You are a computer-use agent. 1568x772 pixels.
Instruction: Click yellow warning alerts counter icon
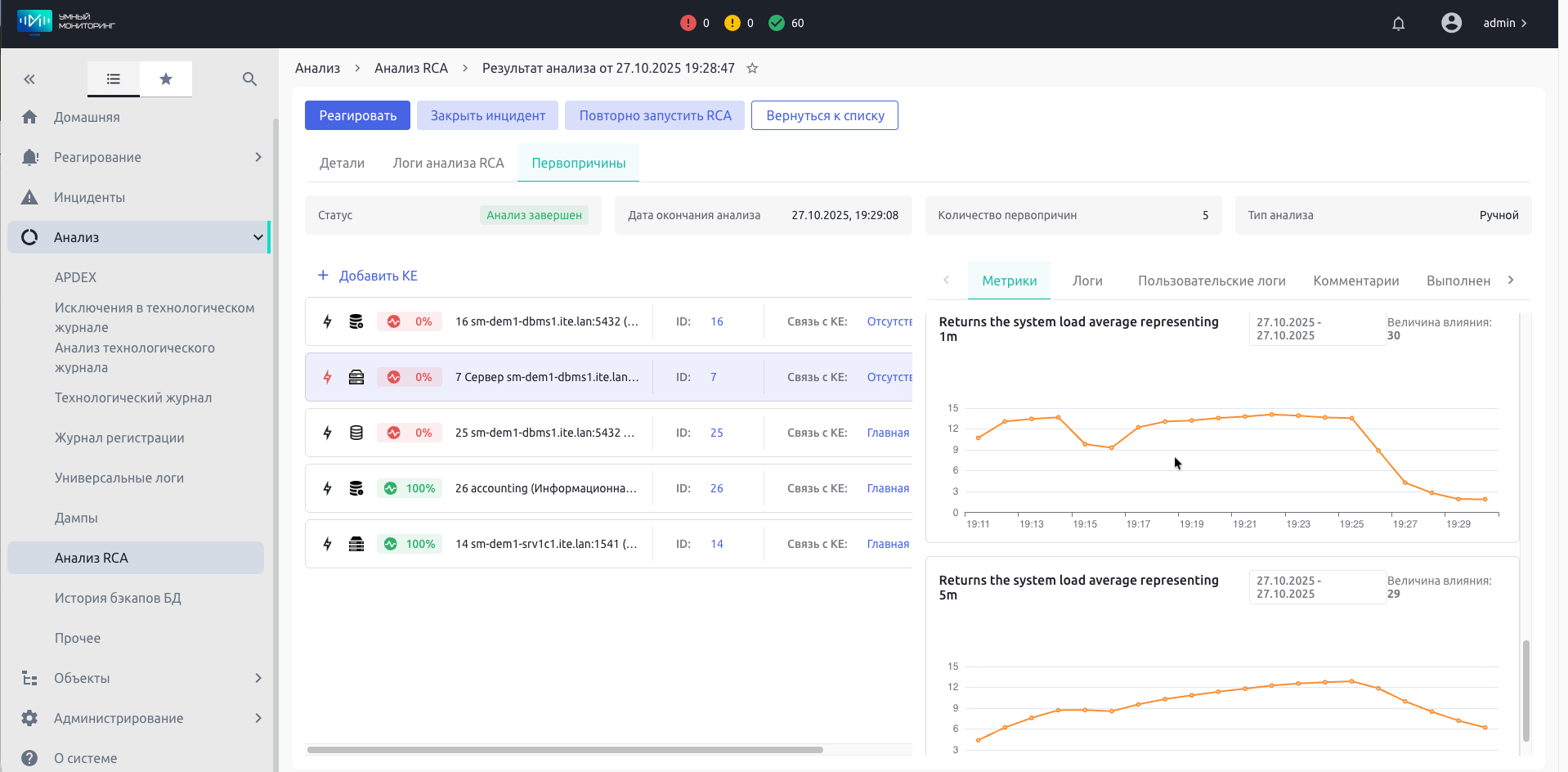pos(732,23)
